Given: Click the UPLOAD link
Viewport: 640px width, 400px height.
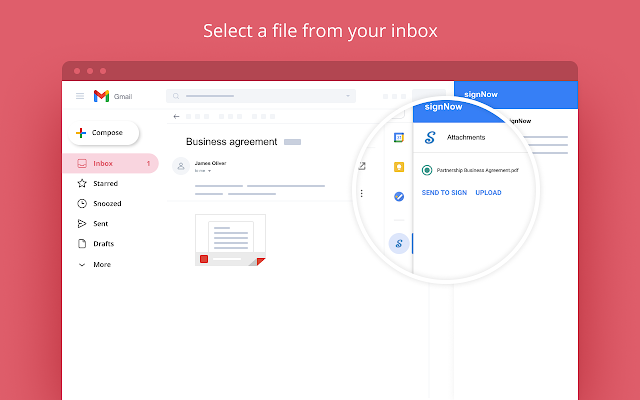Looking at the screenshot, I should 488,193.
